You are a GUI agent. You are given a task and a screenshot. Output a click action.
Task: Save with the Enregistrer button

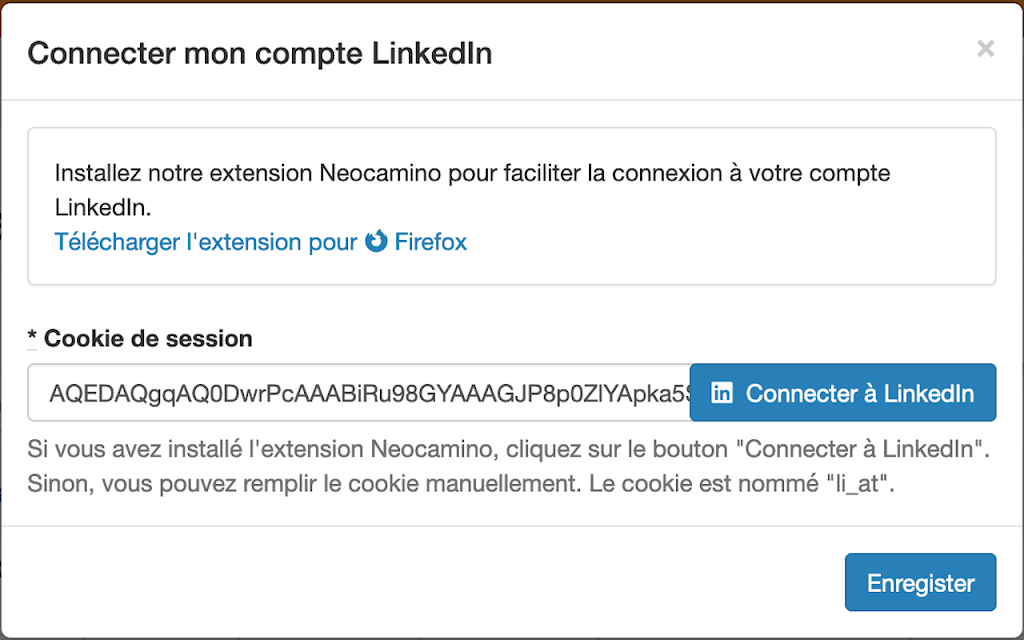point(920,583)
